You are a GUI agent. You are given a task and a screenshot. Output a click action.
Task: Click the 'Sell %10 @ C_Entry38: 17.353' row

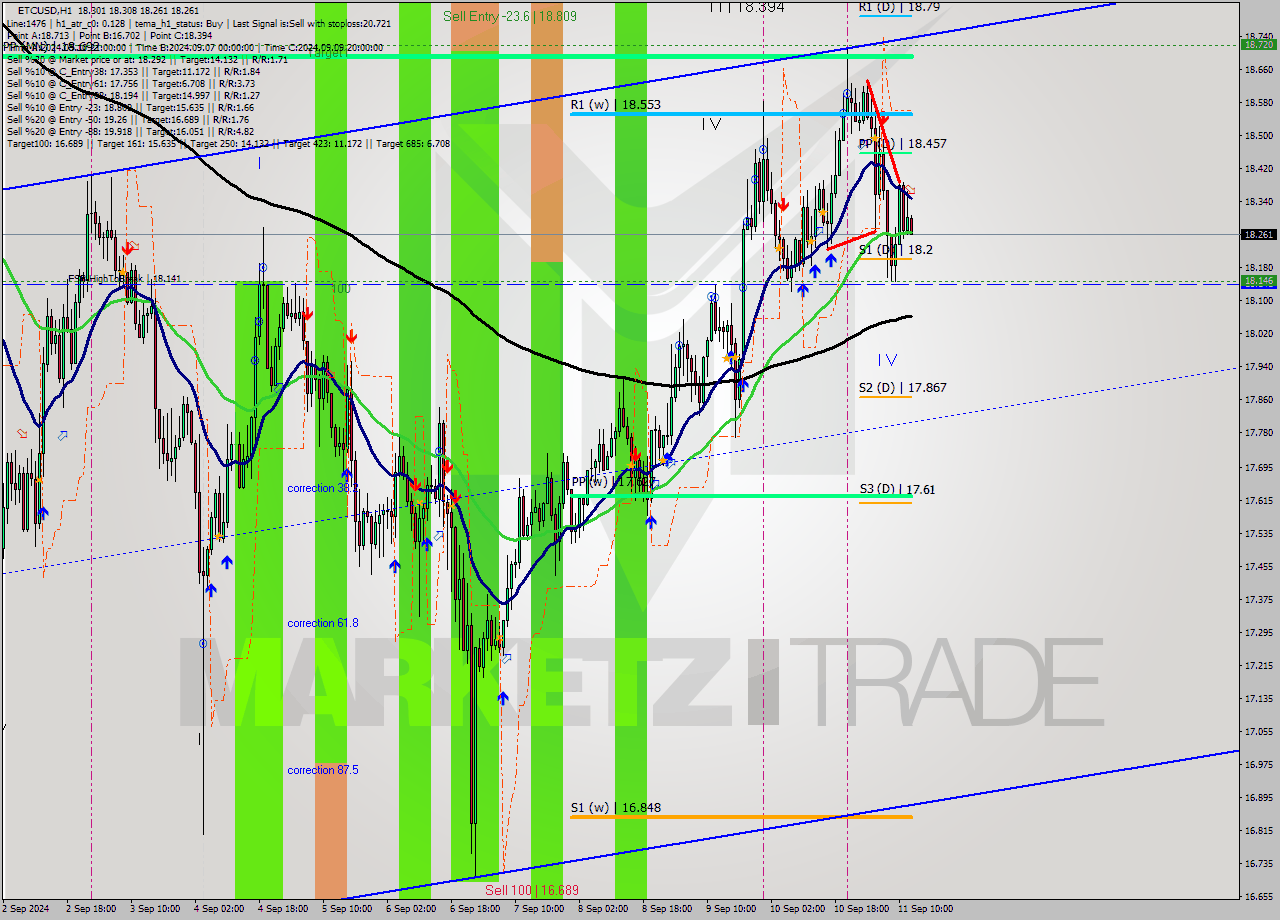(x=133, y=71)
